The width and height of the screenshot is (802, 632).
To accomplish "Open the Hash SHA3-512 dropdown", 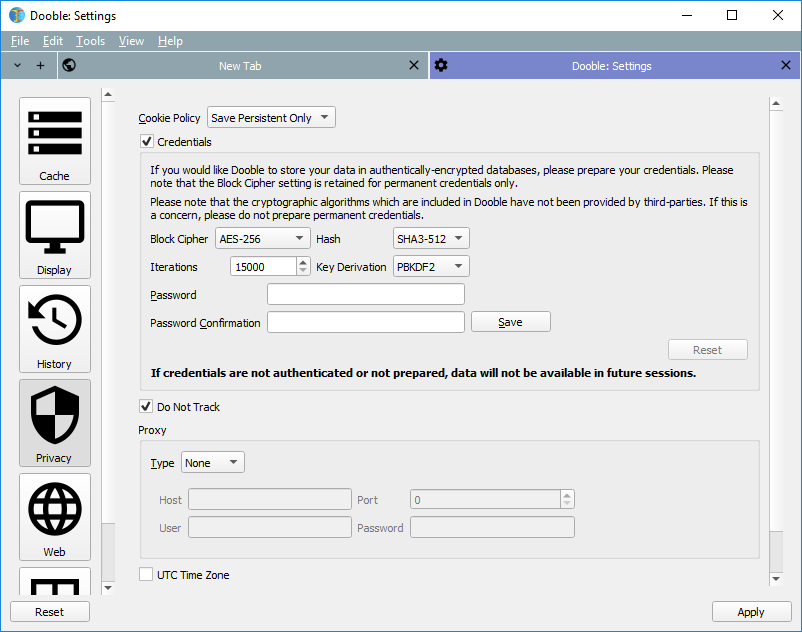I will click(431, 239).
